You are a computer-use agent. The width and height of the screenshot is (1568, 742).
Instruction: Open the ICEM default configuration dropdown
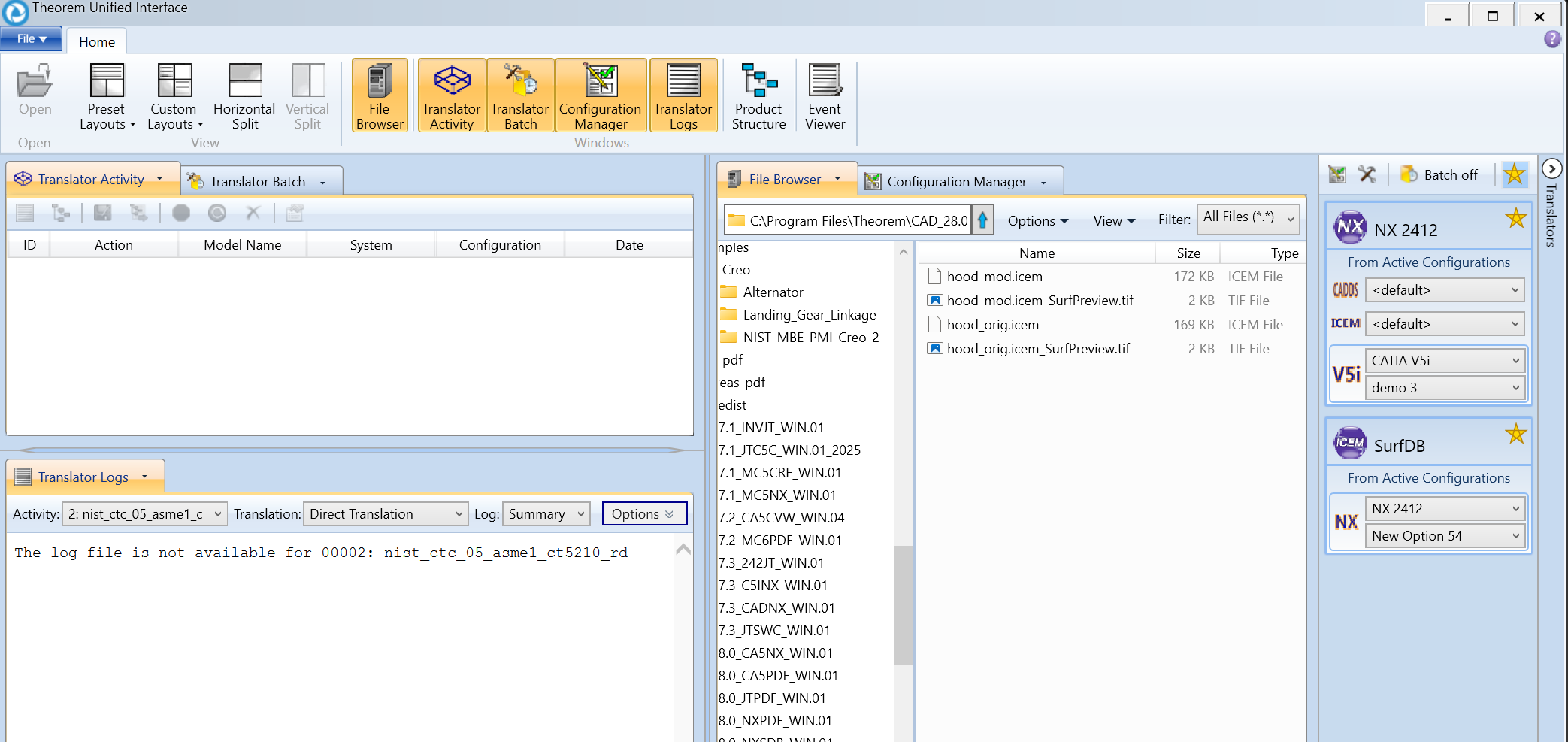tap(1445, 324)
